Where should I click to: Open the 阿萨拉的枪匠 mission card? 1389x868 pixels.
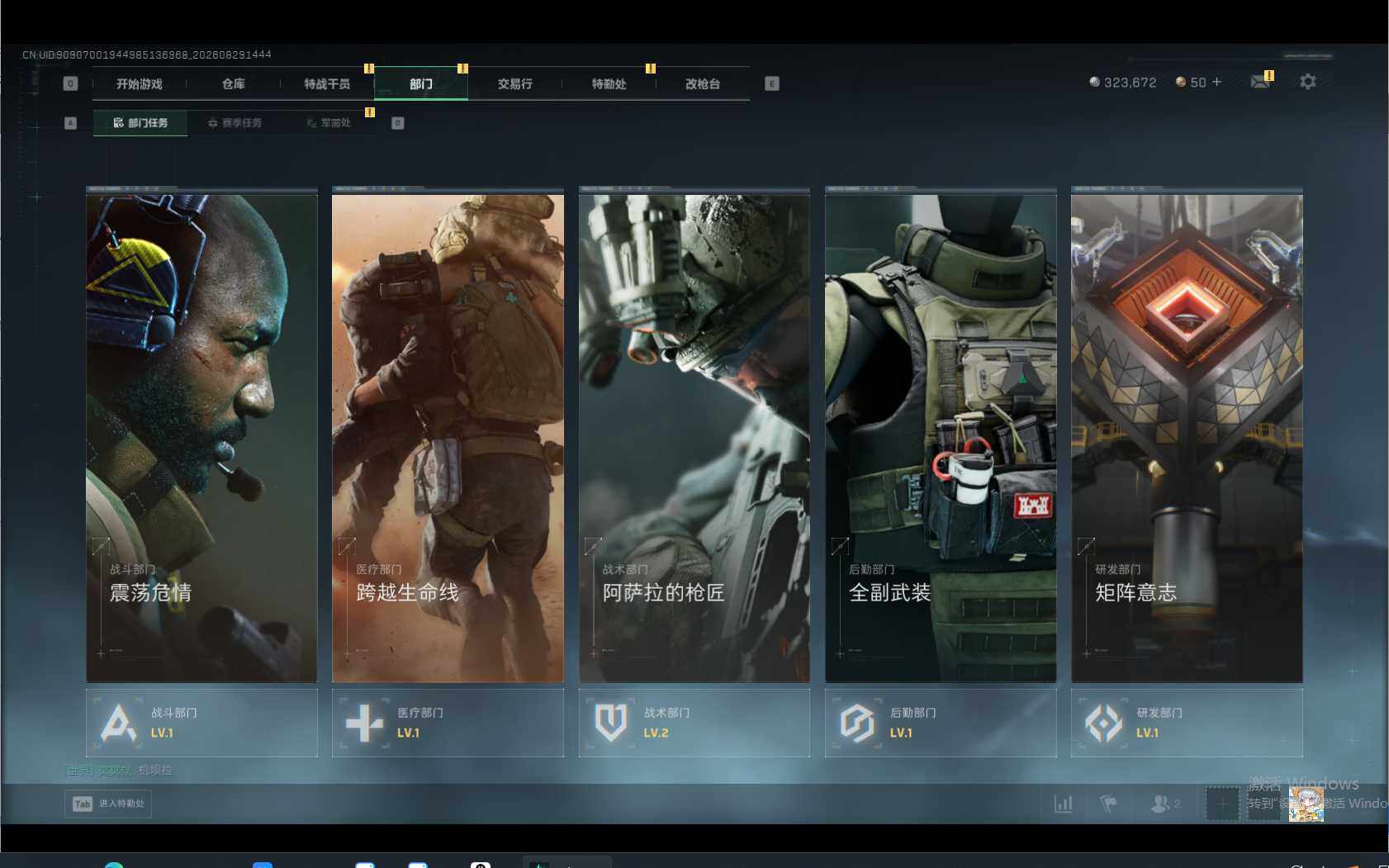(x=694, y=438)
